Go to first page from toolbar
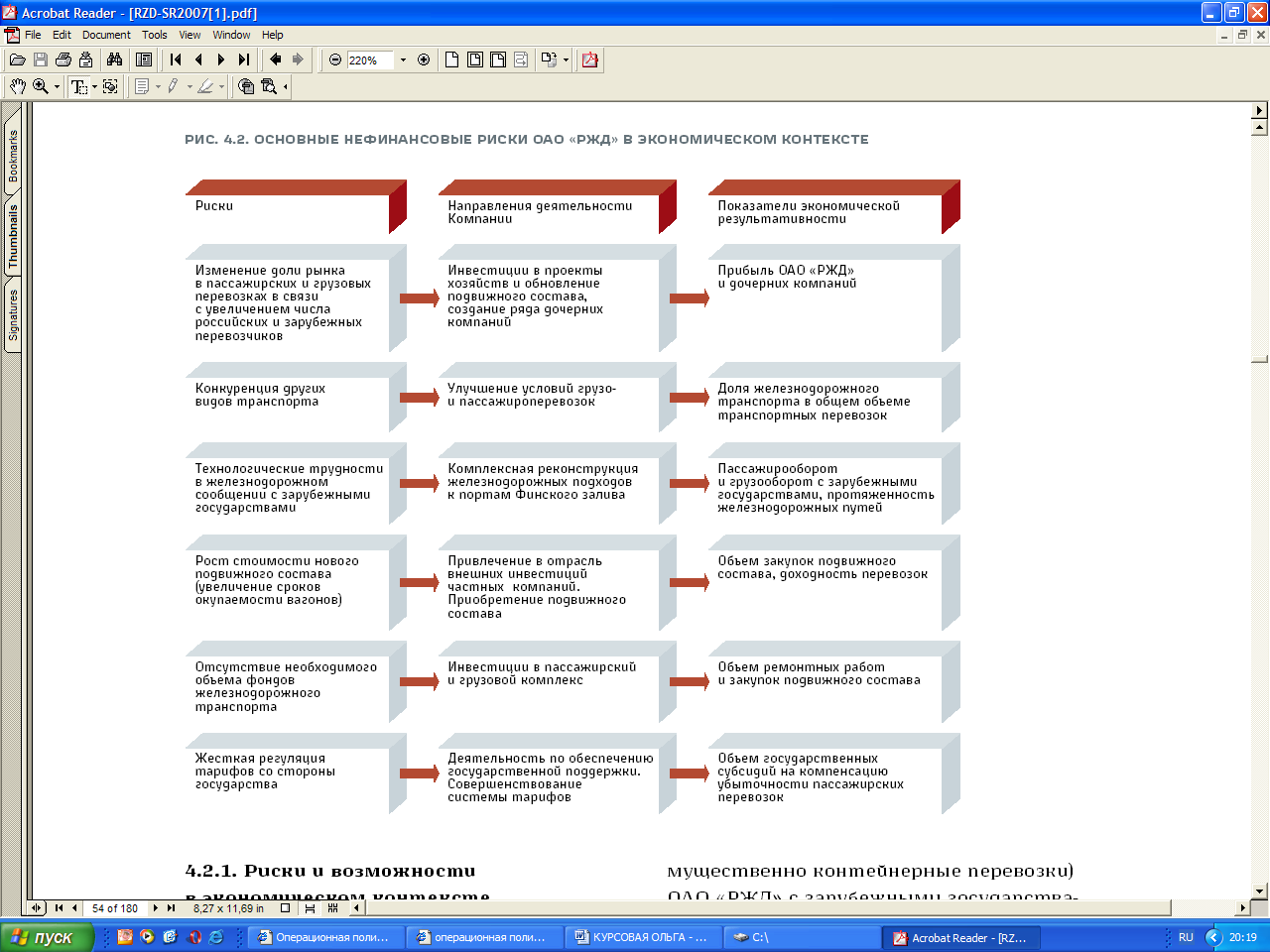The width and height of the screenshot is (1270, 952). coord(176,59)
